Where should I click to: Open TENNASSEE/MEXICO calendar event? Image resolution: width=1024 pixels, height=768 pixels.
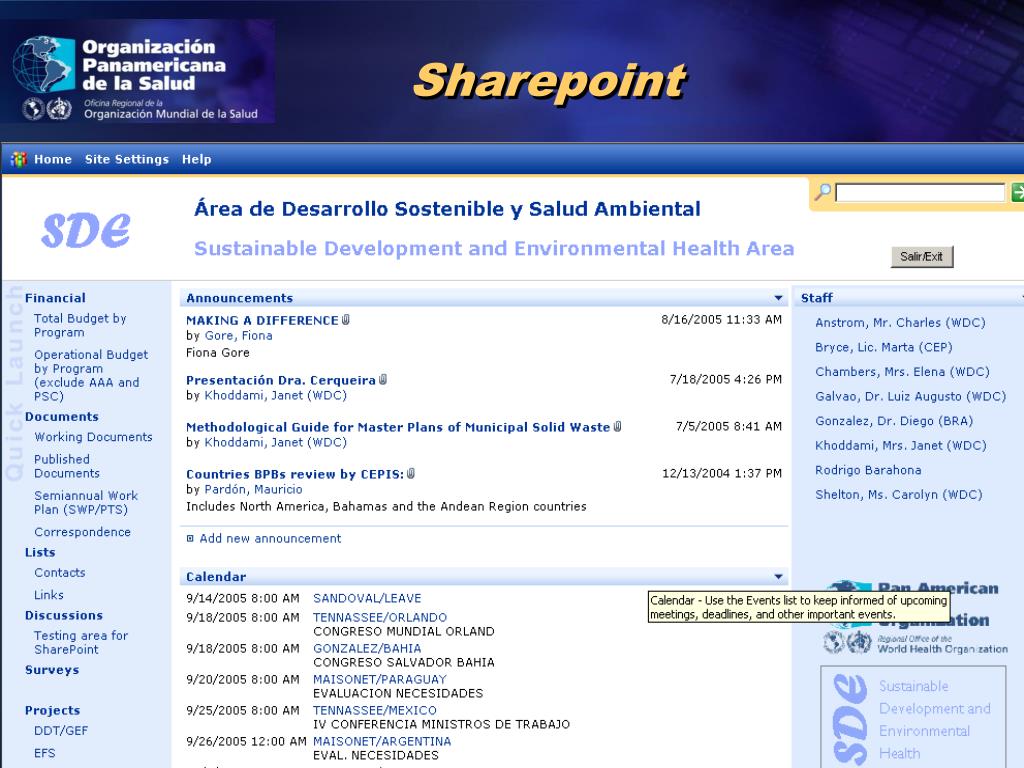coord(375,711)
